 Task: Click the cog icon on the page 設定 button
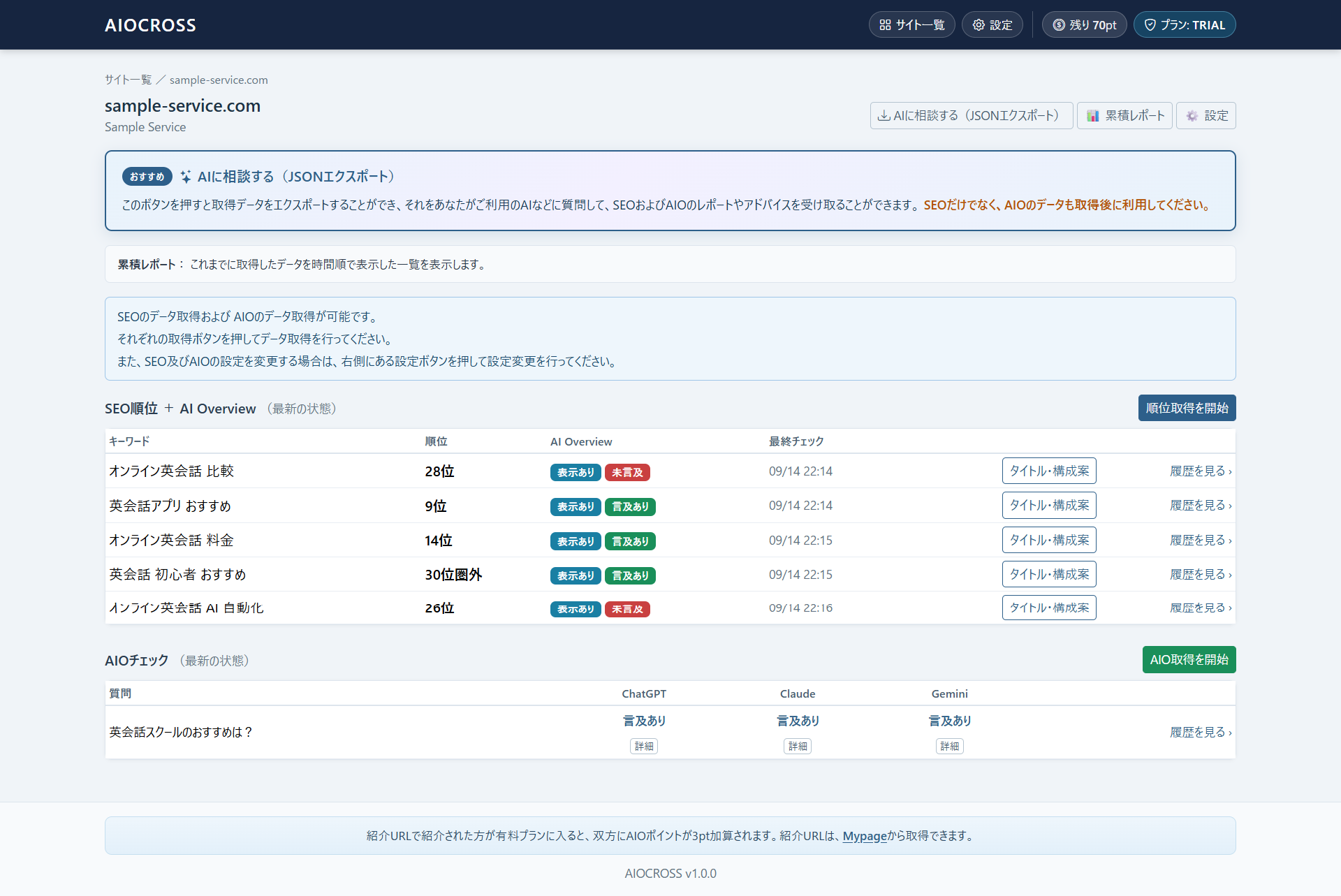[x=1192, y=116]
